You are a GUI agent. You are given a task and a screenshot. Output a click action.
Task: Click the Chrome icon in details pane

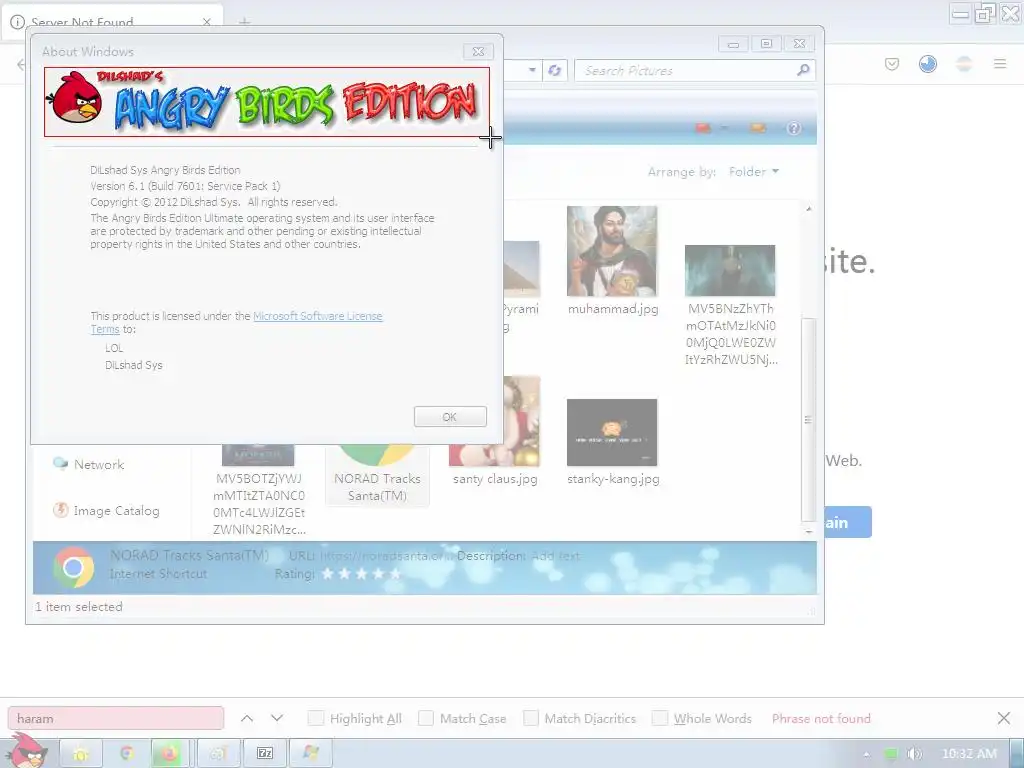[x=73, y=567]
